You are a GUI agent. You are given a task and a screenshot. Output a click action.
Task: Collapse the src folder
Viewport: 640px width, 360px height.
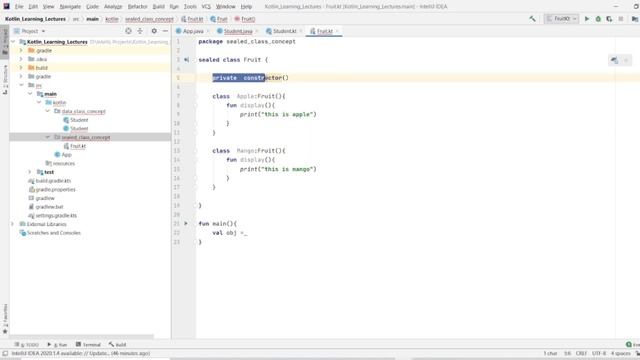[x=21, y=85]
